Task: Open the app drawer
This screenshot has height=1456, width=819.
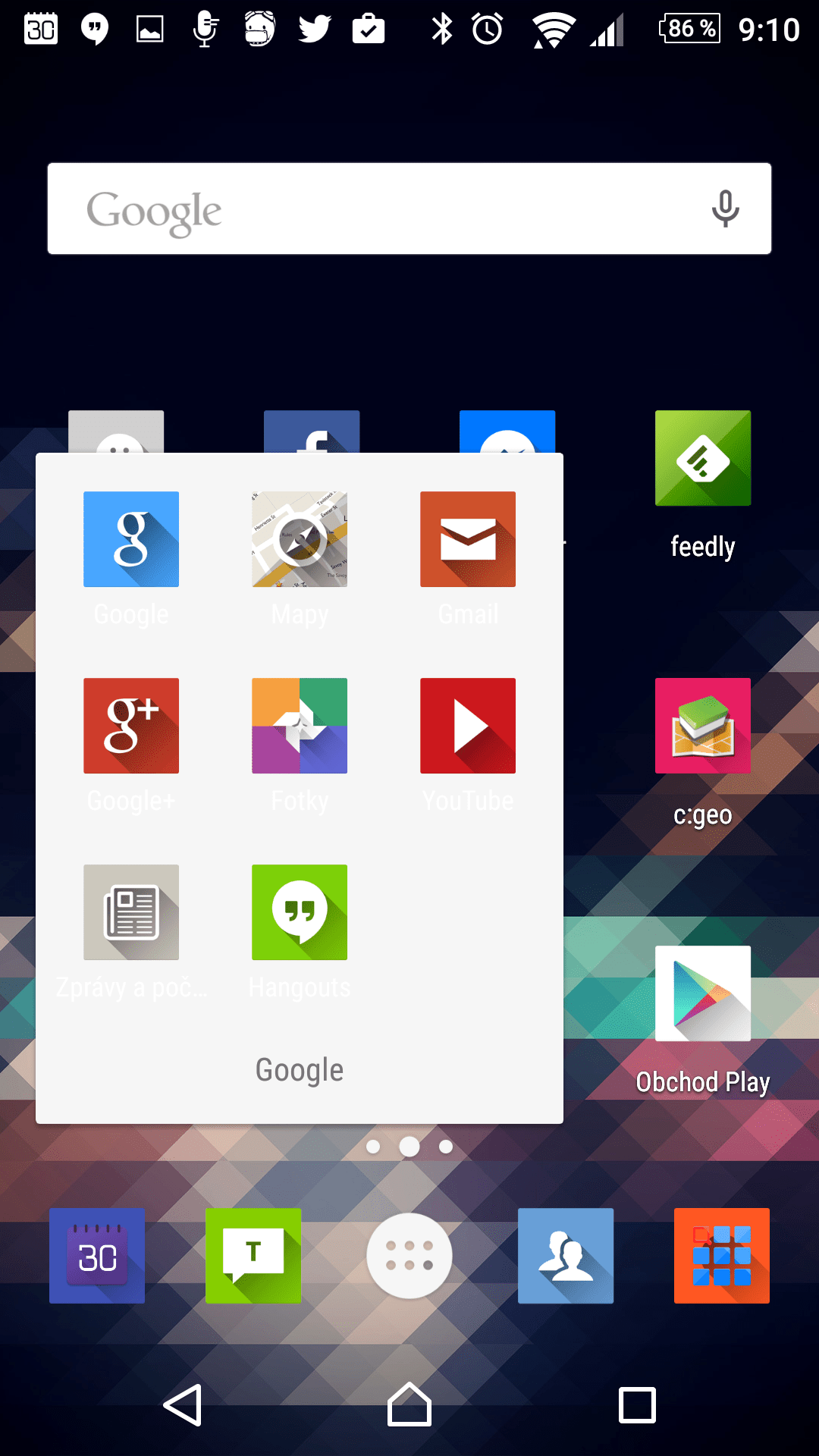Action: (409, 1256)
